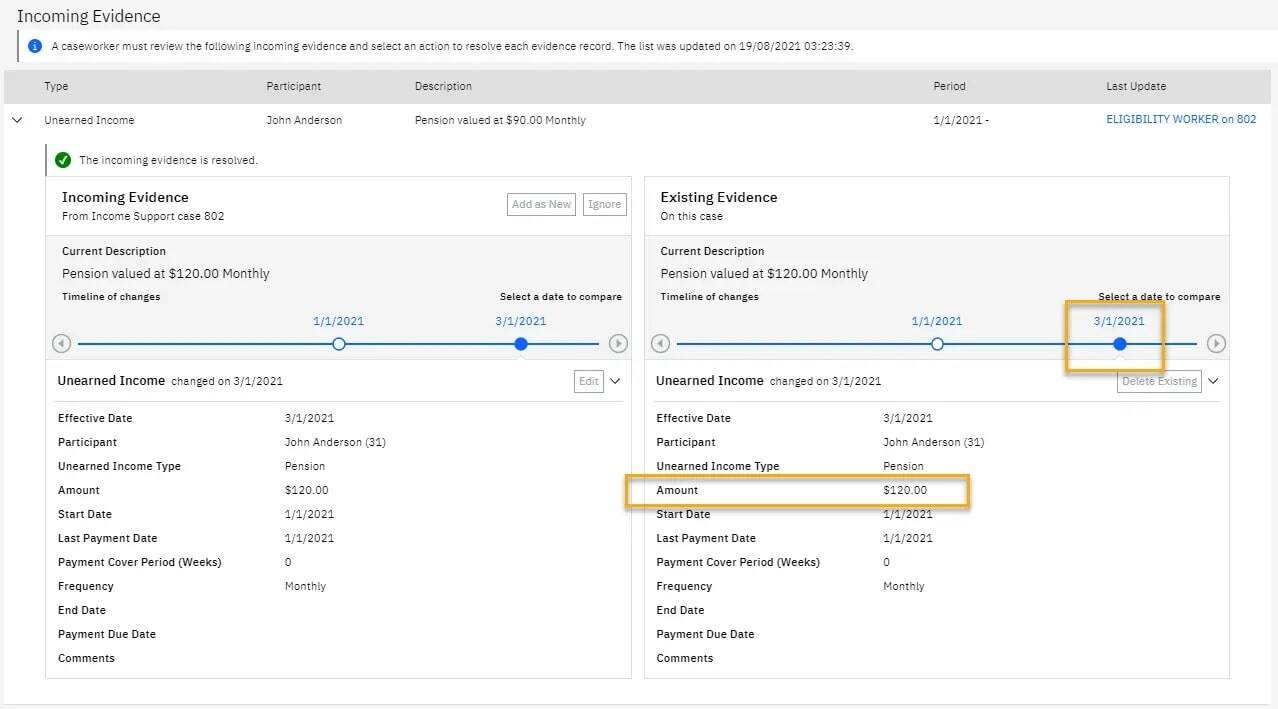Go to previous date on Incoming Evidence timeline

pos(61,344)
